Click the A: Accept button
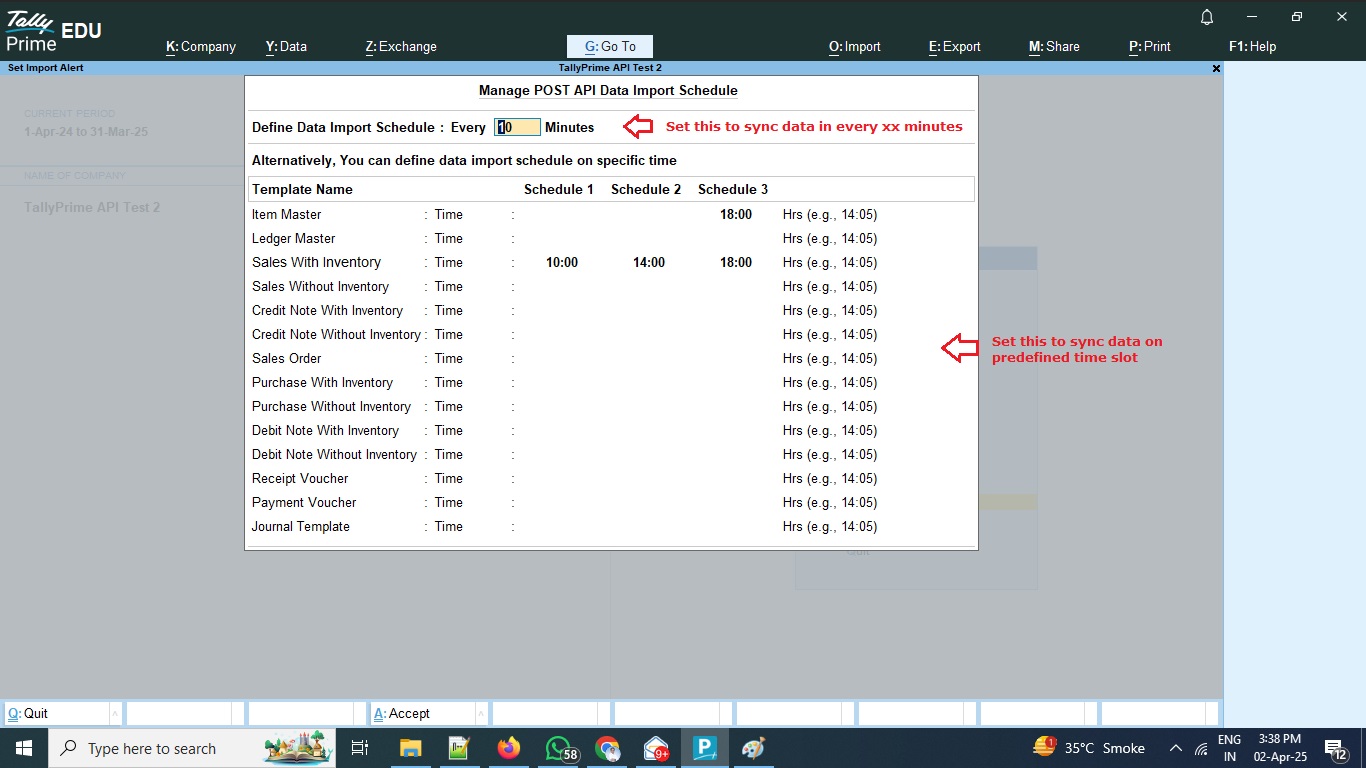The image size is (1366, 768). click(423, 713)
